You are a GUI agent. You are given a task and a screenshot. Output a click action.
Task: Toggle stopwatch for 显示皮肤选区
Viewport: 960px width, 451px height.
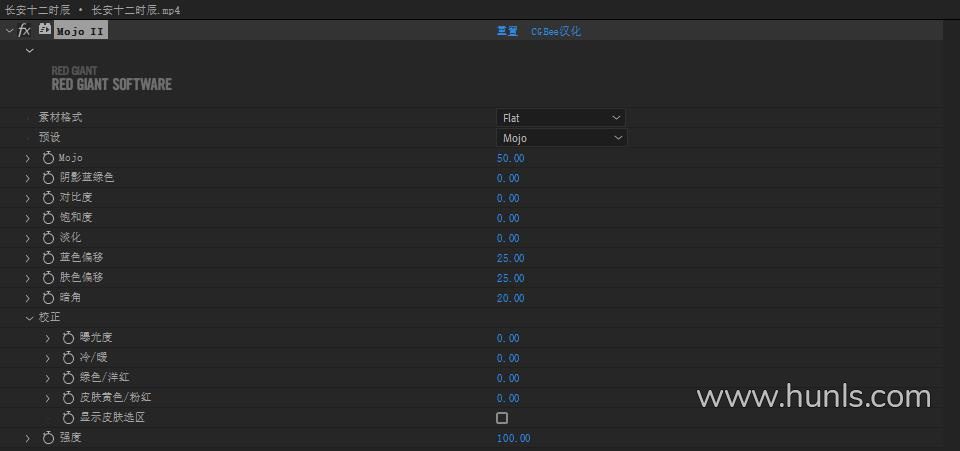click(x=69, y=418)
